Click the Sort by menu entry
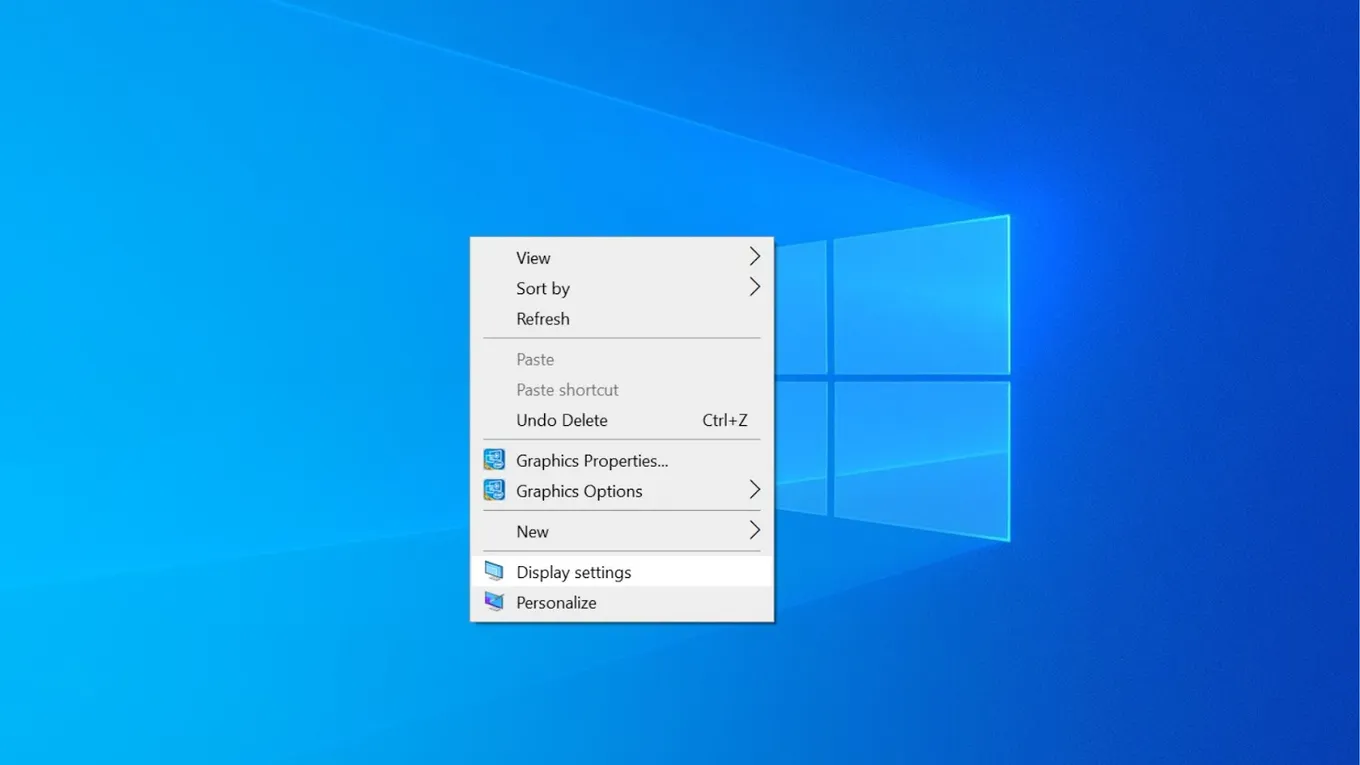Screen dimensions: 1360x765 point(543,288)
